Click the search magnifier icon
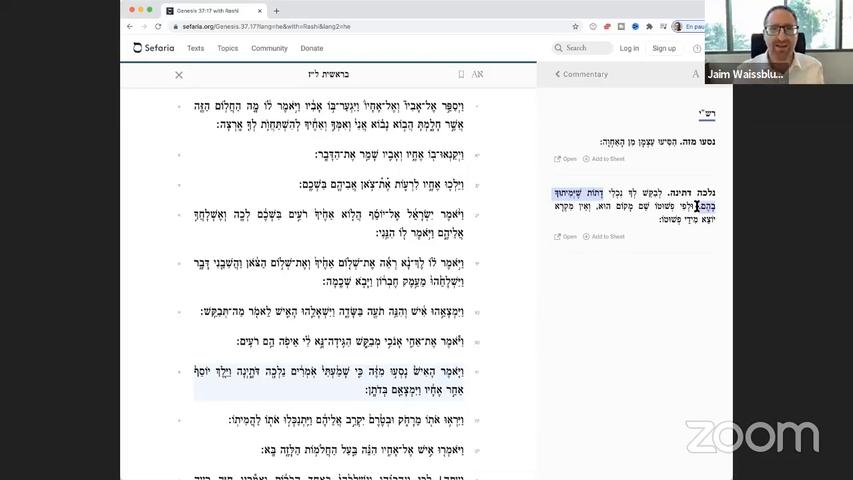This screenshot has width=853, height=480. 559,48
